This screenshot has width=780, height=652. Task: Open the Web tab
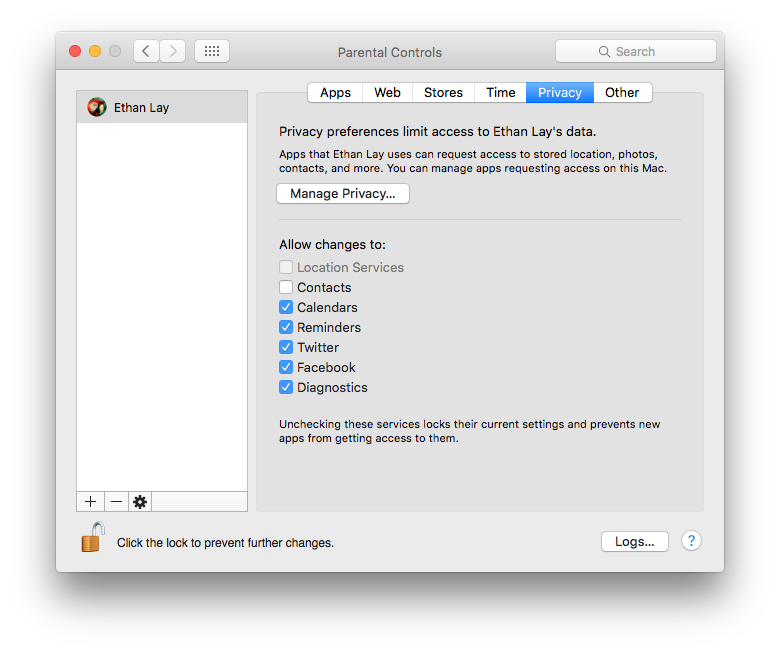click(387, 93)
